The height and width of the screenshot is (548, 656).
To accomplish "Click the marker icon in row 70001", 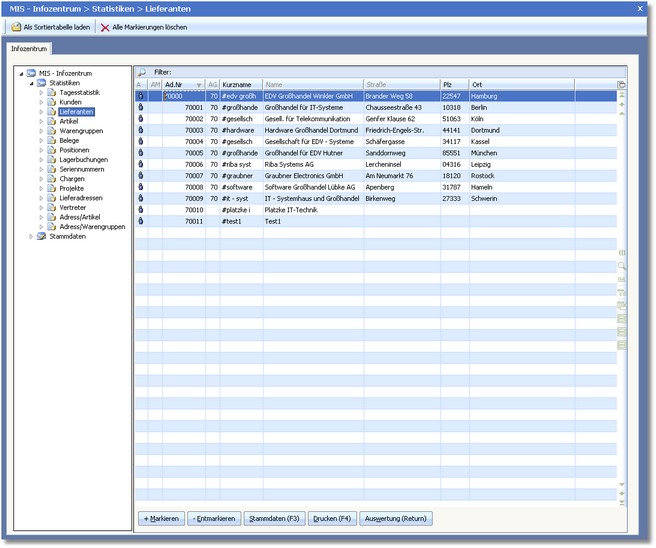I will 140,107.
